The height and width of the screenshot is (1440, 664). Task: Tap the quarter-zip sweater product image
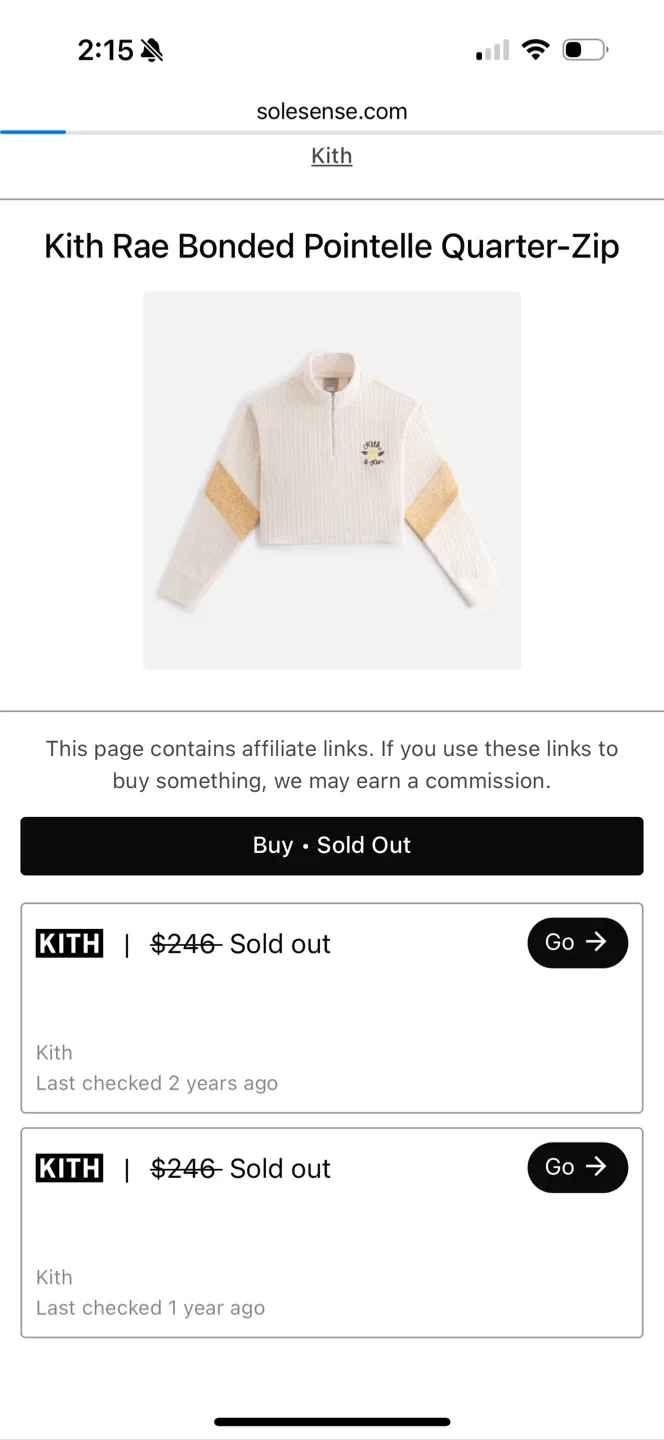[x=331, y=480]
